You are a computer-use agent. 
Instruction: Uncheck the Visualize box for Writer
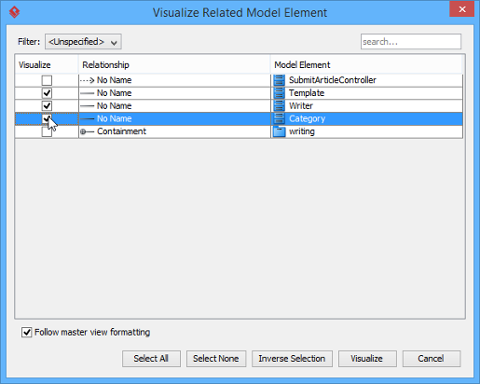pyautogui.click(x=47, y=106)
